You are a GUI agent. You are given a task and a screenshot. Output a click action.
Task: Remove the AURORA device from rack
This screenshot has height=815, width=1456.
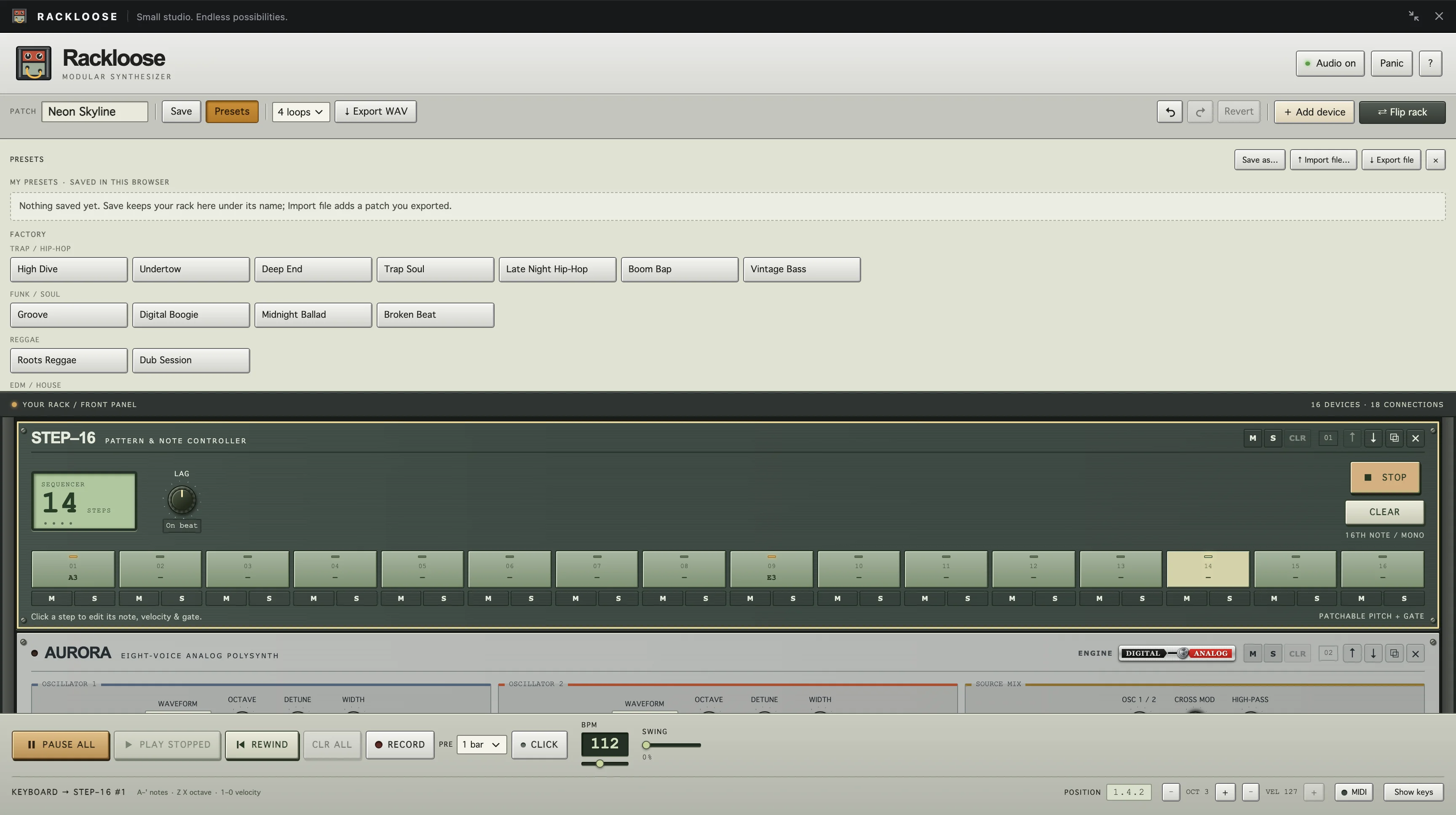[x=1415, y=653]
